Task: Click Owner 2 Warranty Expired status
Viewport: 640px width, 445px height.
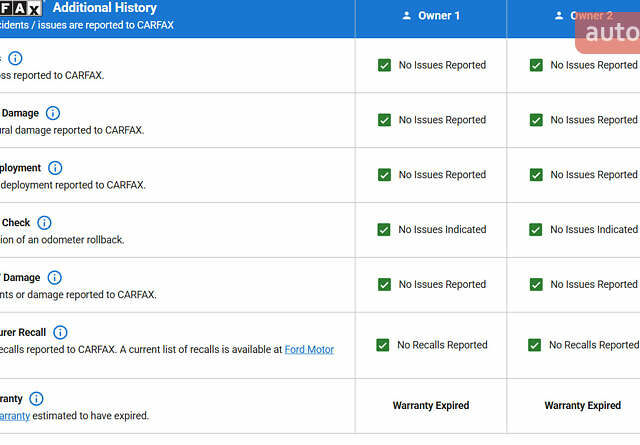Action: pos(582,406)
